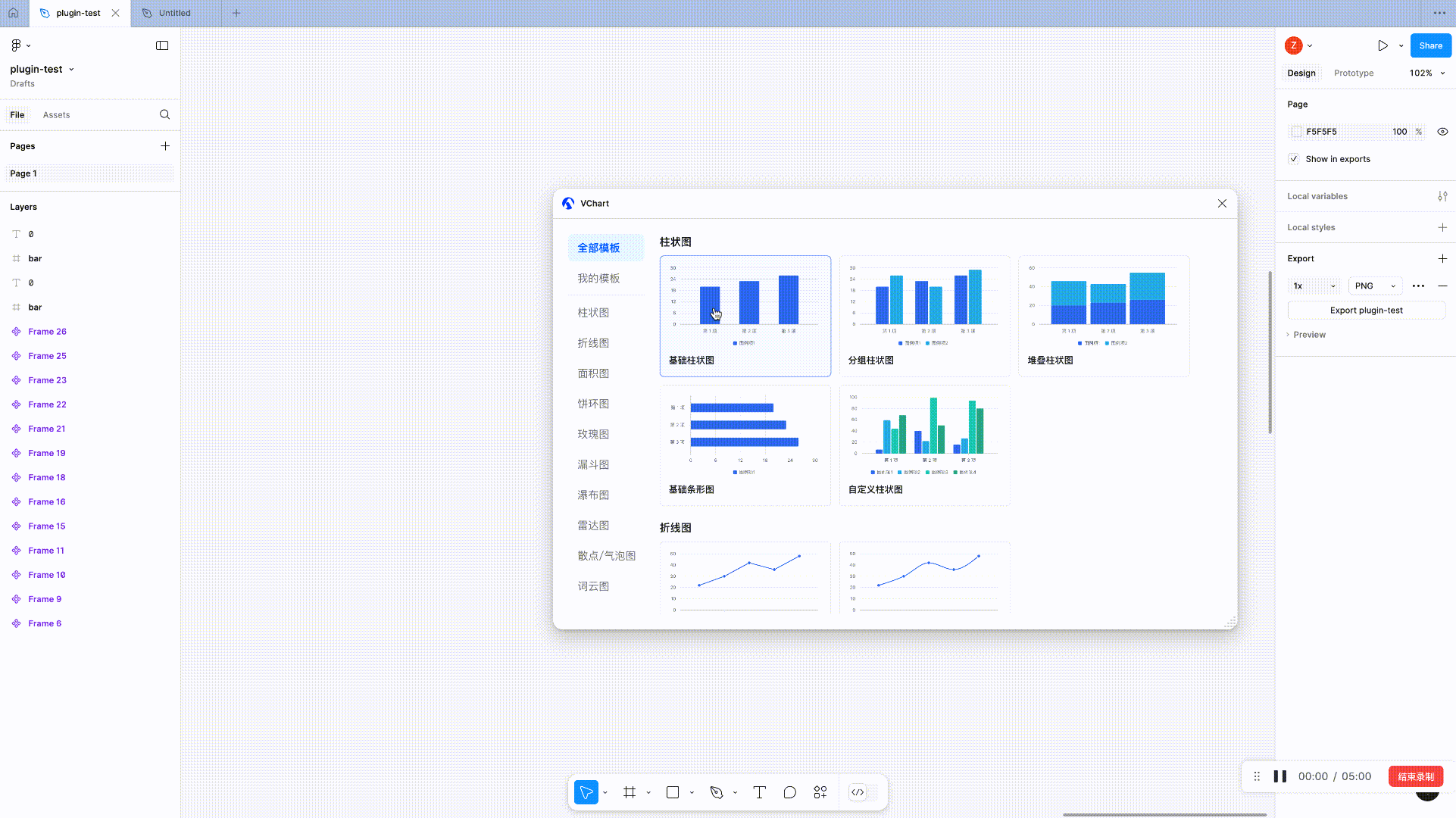The height and width of the screenshot is (818, 1456).
Task: Click 结束录制 stop recording button
Action: [1416, 776]
